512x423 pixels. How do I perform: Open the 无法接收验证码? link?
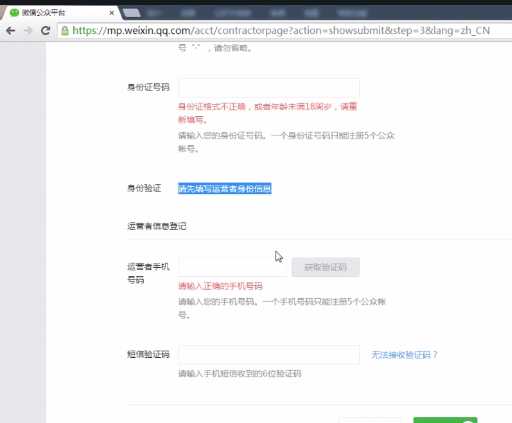click(x=404, y=355)
